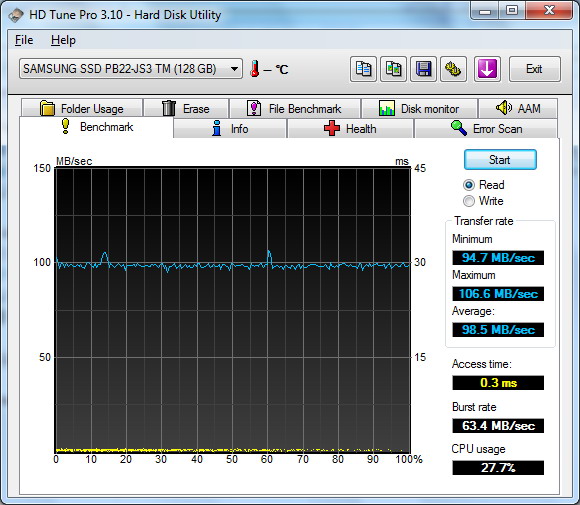Click the thermometer temperature icon
580x505 pixels.
coord(254,69)
